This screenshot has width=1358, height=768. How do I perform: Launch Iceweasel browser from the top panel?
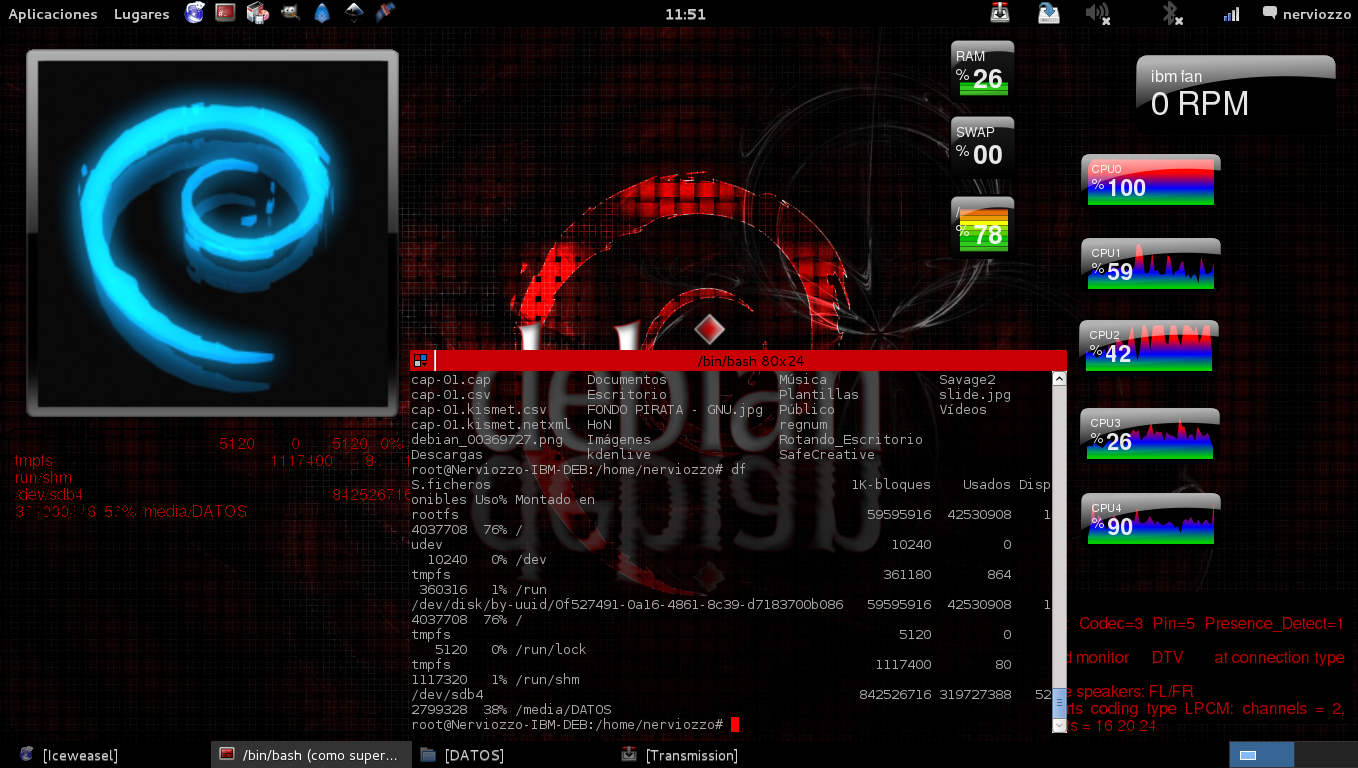tap(195, 14)
